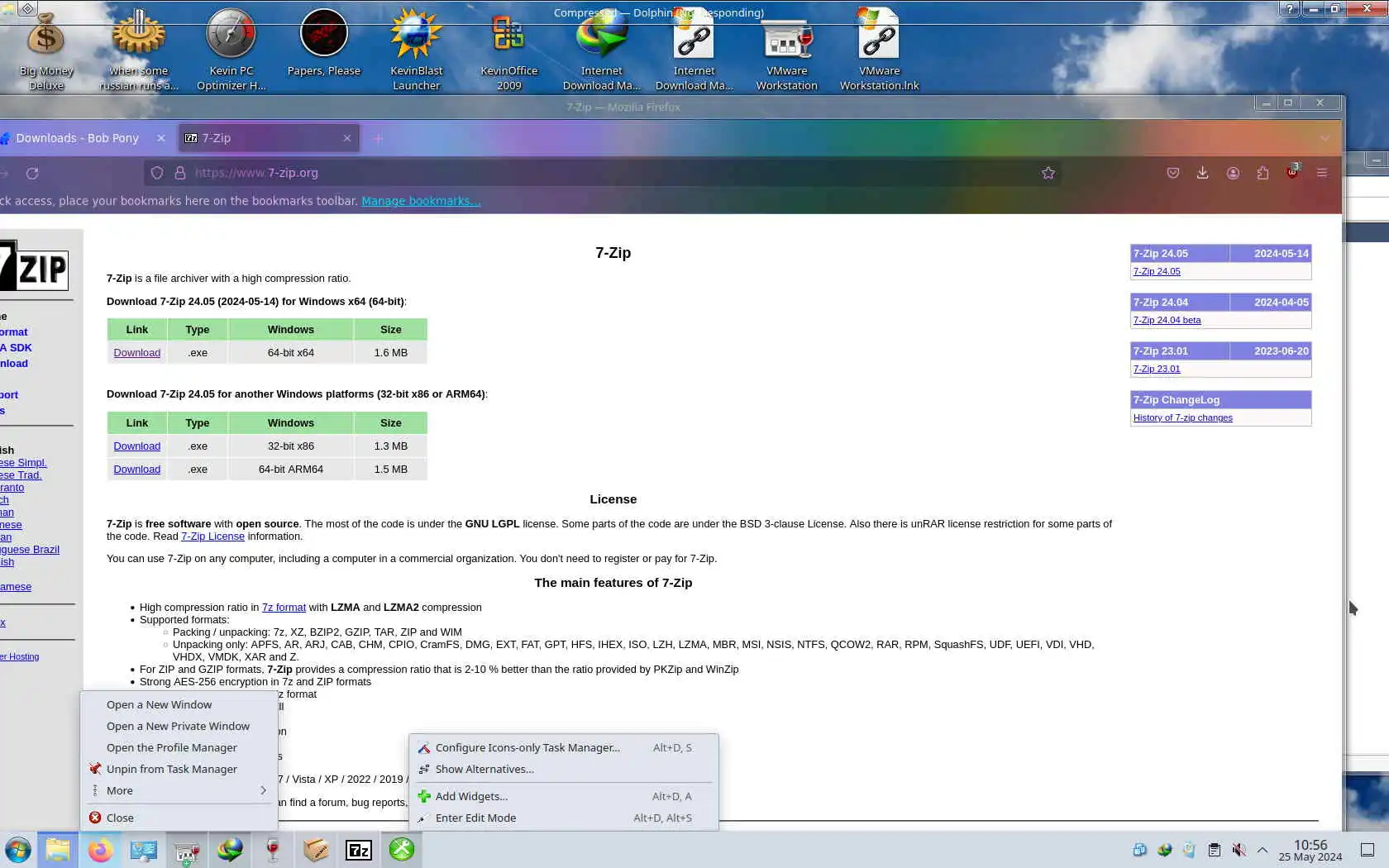Close the 7-Zip browser tab
1389x868 pixels.
click(347, 138)
